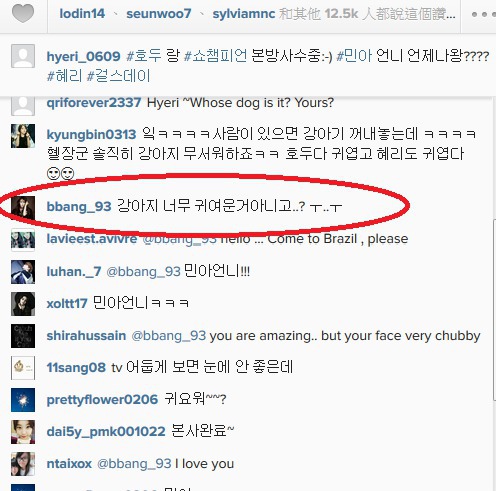Viewport: 497px width, 491px height.
Task: Open the #걸스데이 hashtag
Action: 118,76
